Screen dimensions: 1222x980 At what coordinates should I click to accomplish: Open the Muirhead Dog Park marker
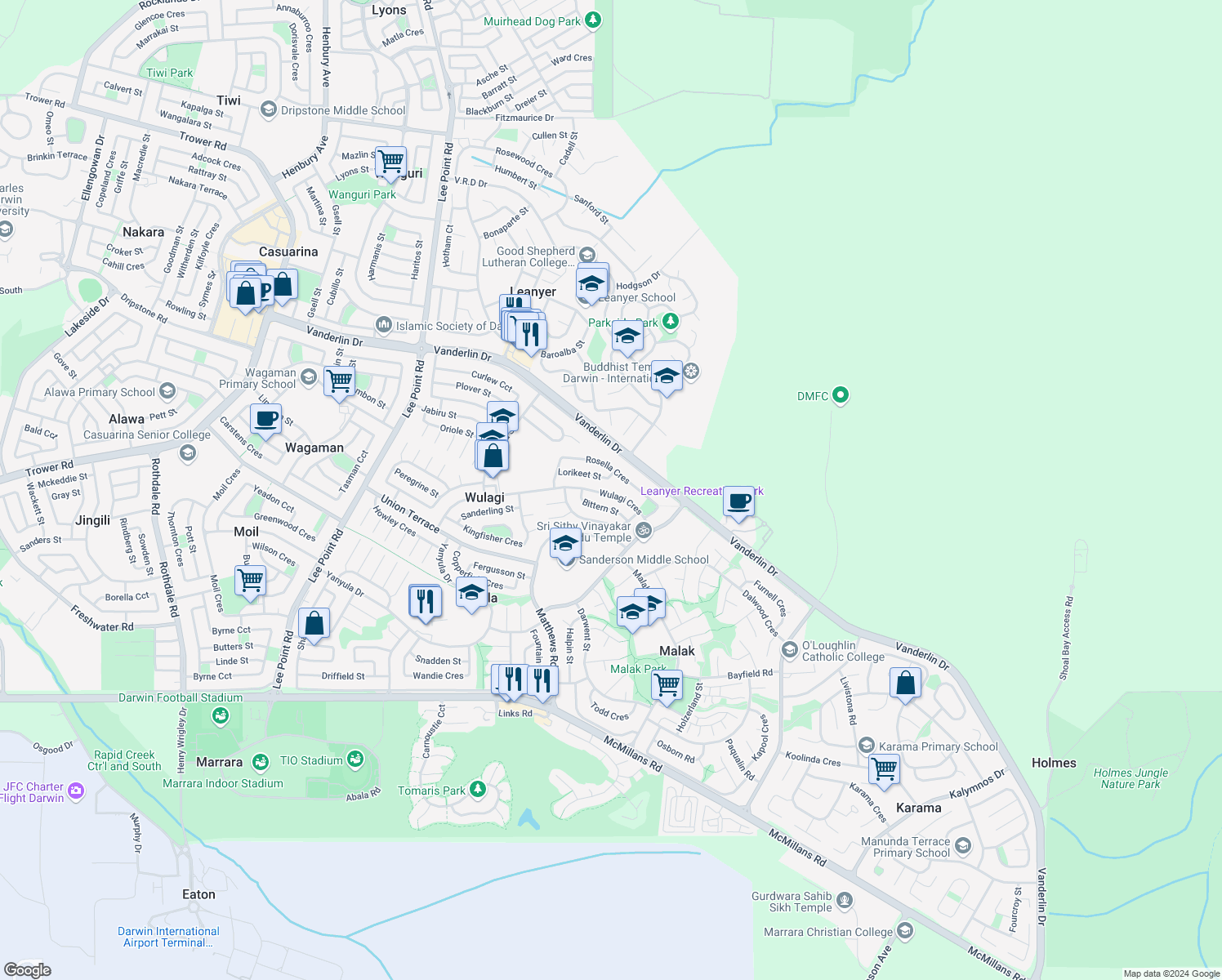(x=594, y=20)
